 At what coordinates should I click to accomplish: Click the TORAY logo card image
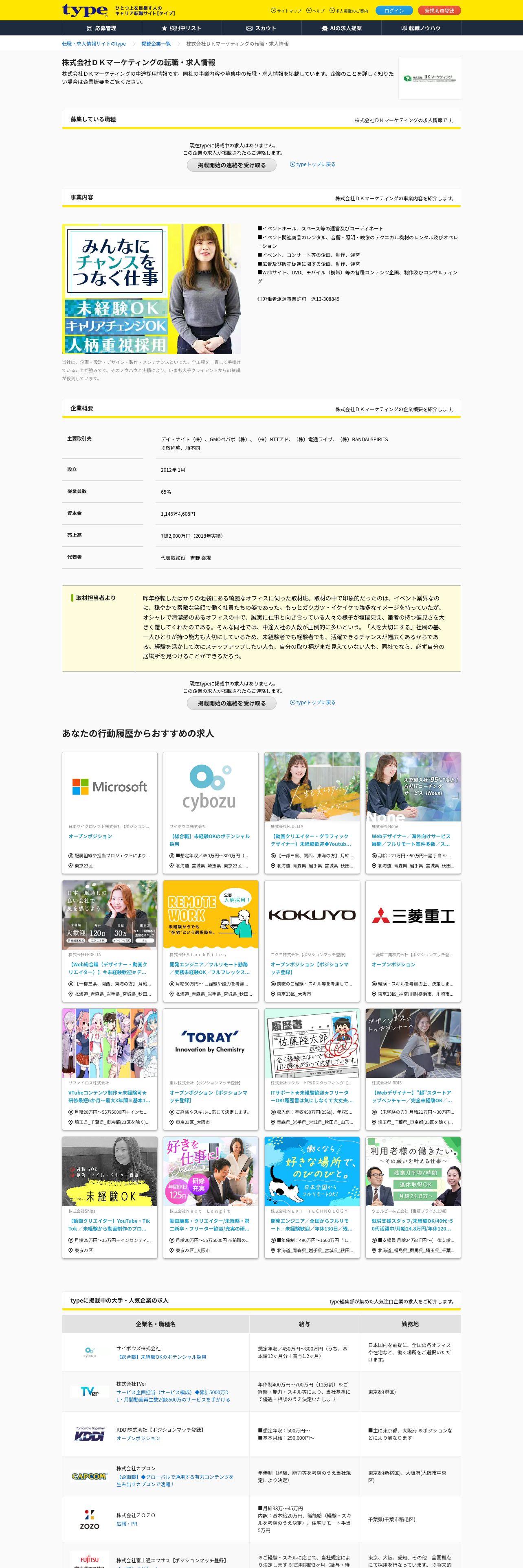(x=211, y=1043)
